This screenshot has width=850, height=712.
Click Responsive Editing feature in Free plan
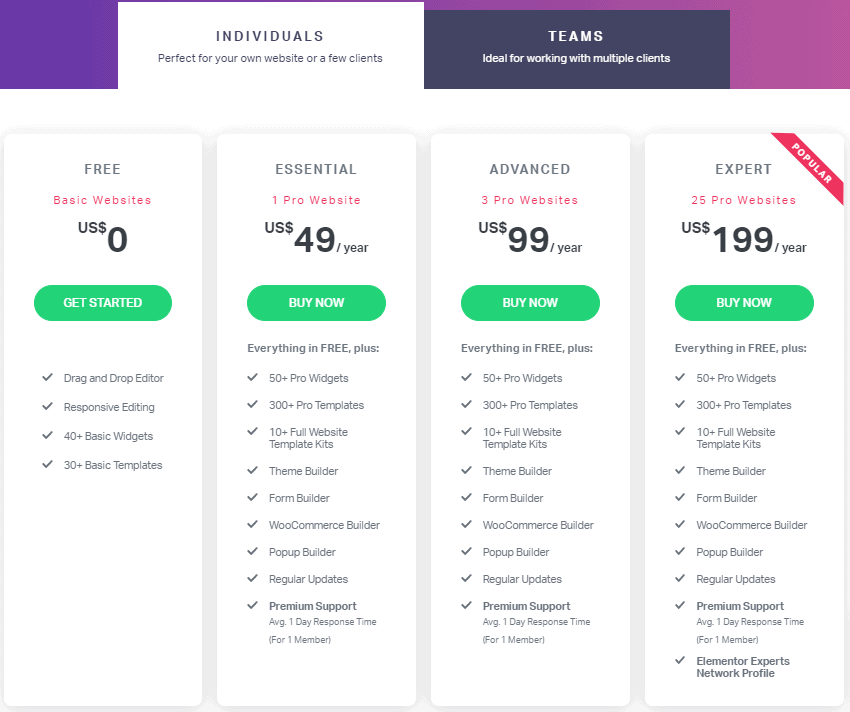point(109,407)
